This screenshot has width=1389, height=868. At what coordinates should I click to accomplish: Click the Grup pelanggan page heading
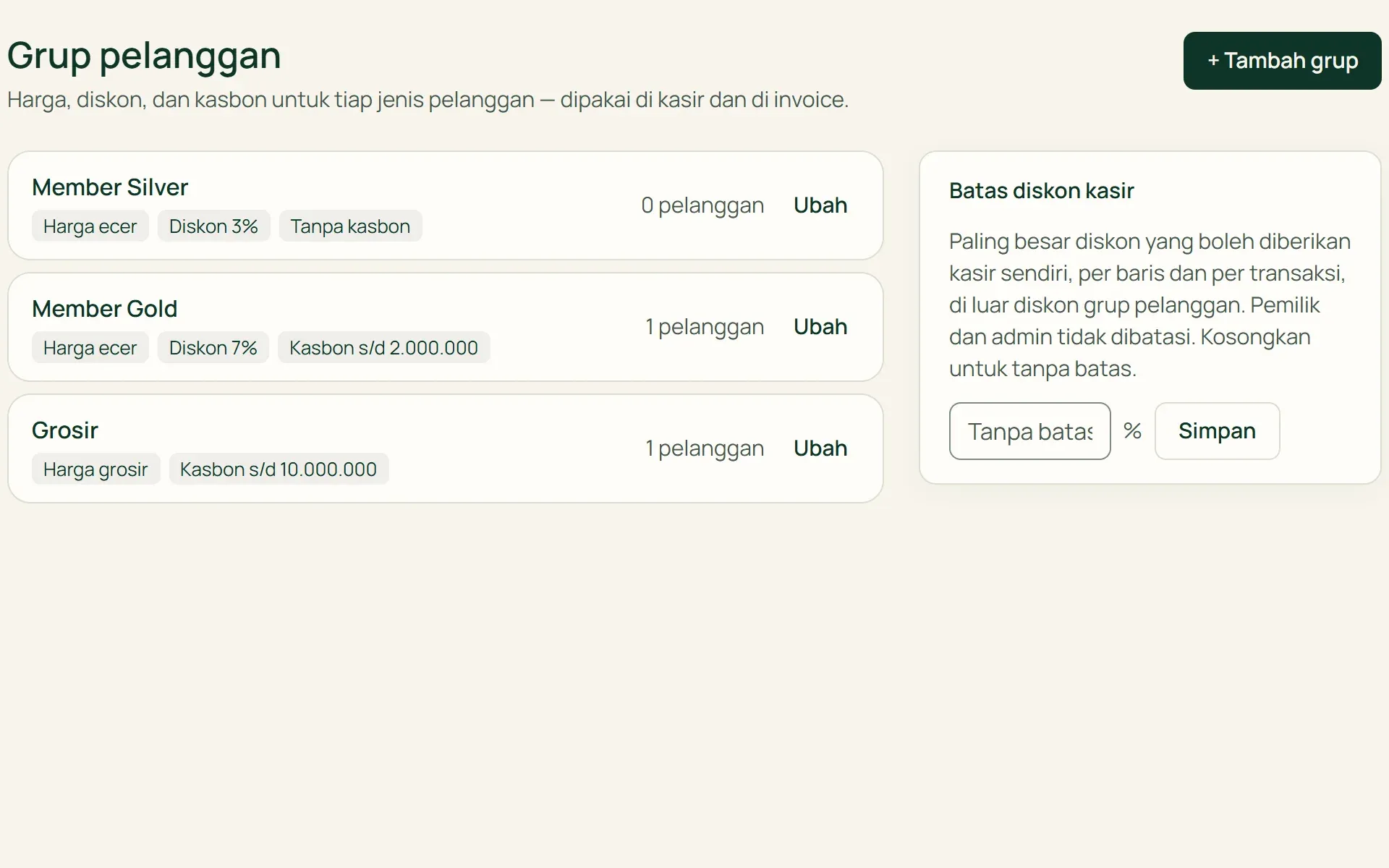tap(144, 56)
